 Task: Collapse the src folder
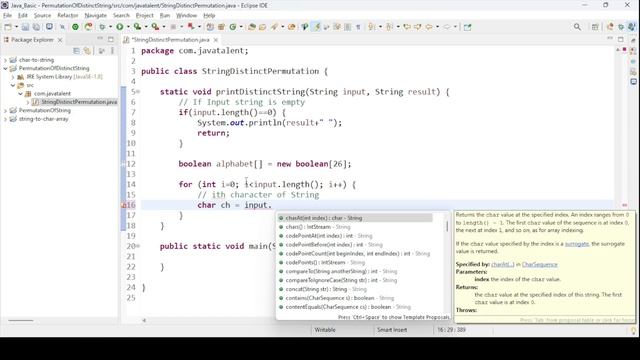pos(13,85)
